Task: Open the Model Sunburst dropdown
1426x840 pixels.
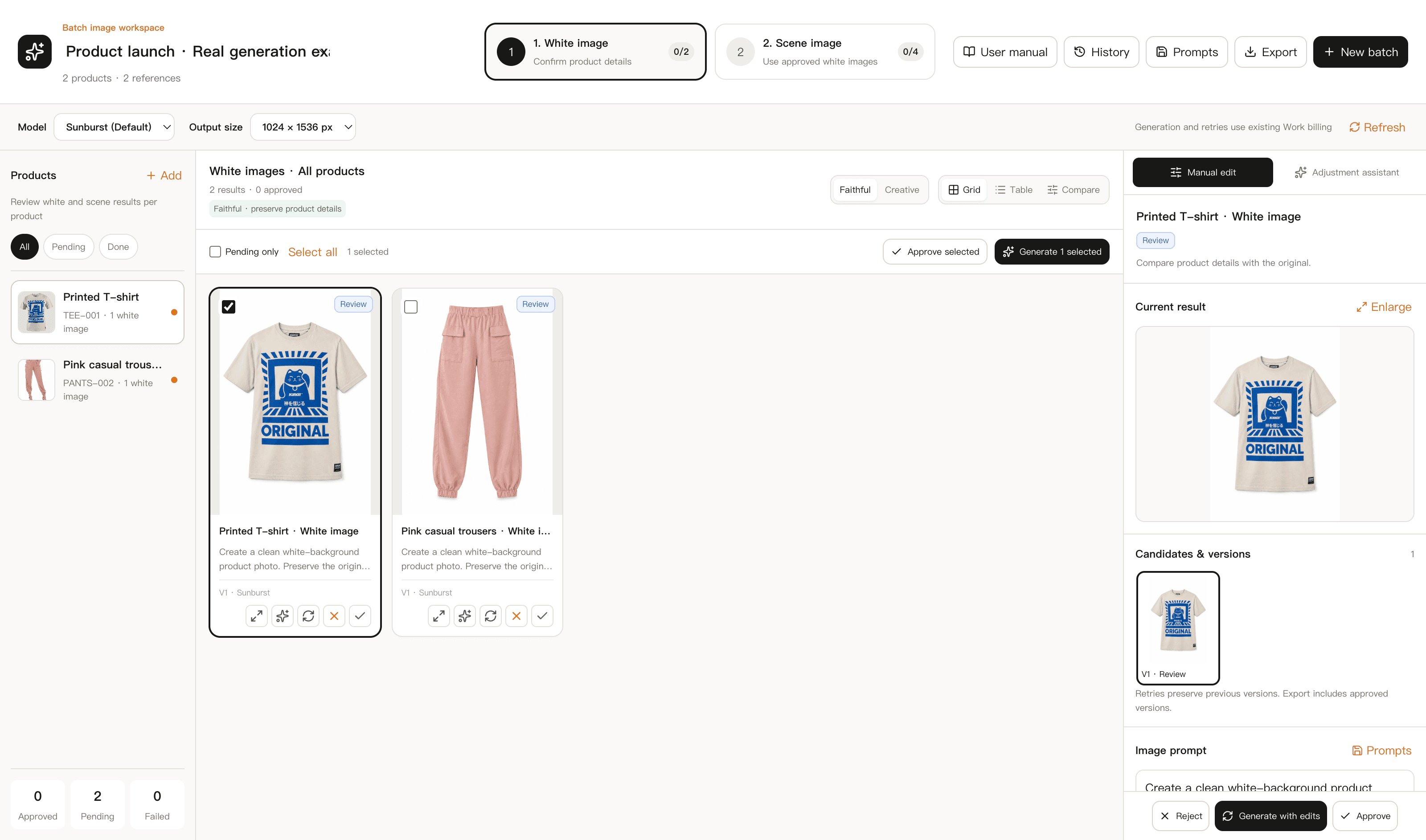Action: (114, 127)
